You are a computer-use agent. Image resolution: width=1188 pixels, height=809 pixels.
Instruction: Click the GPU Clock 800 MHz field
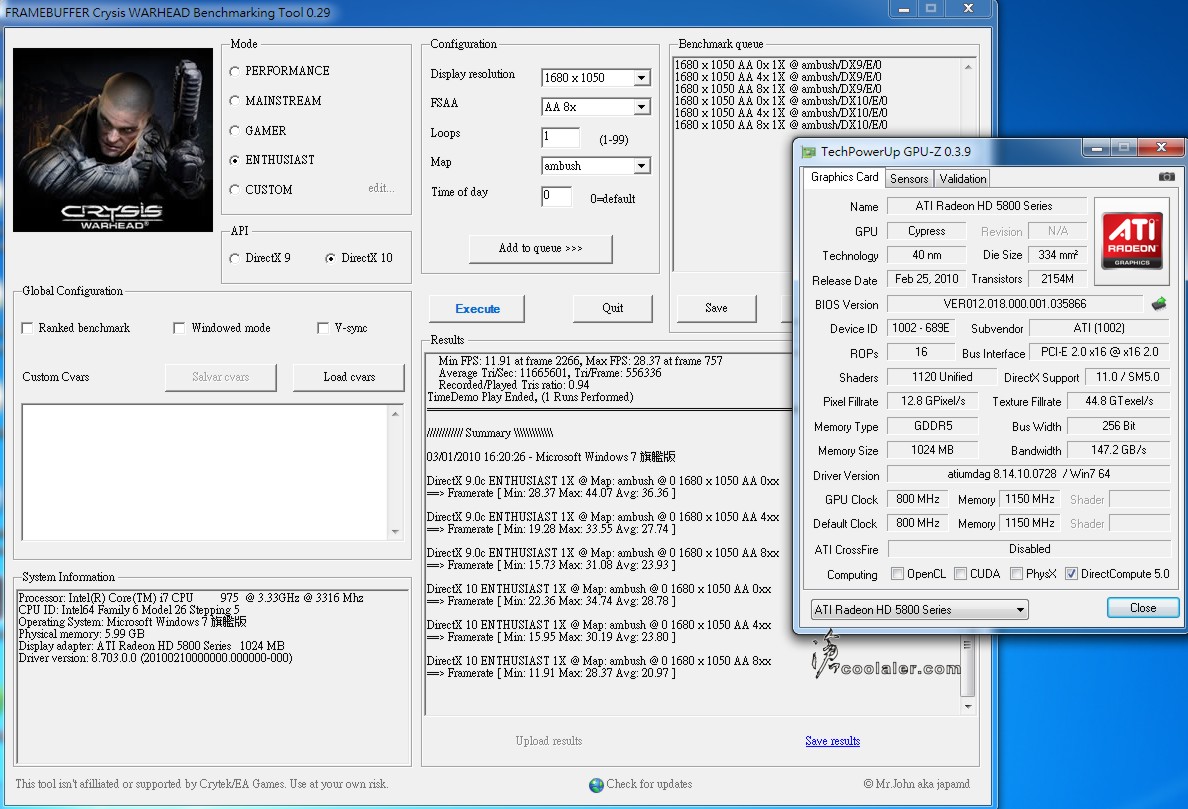pos(918,499)
